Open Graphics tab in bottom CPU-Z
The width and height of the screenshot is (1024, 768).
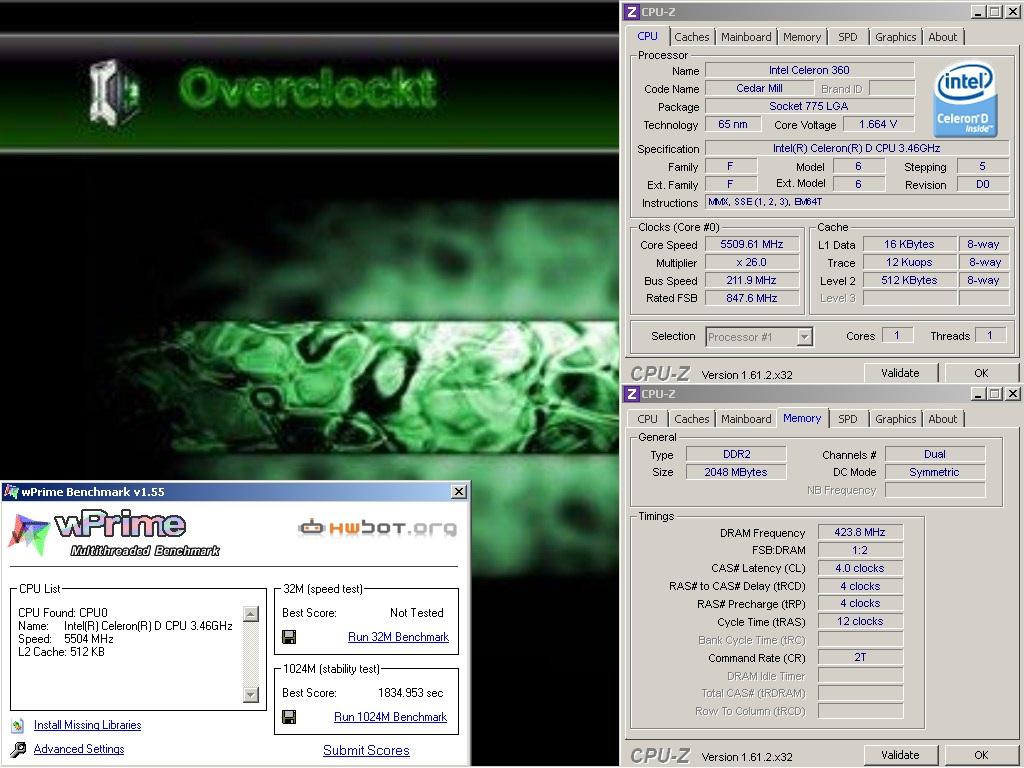(895, 419)
